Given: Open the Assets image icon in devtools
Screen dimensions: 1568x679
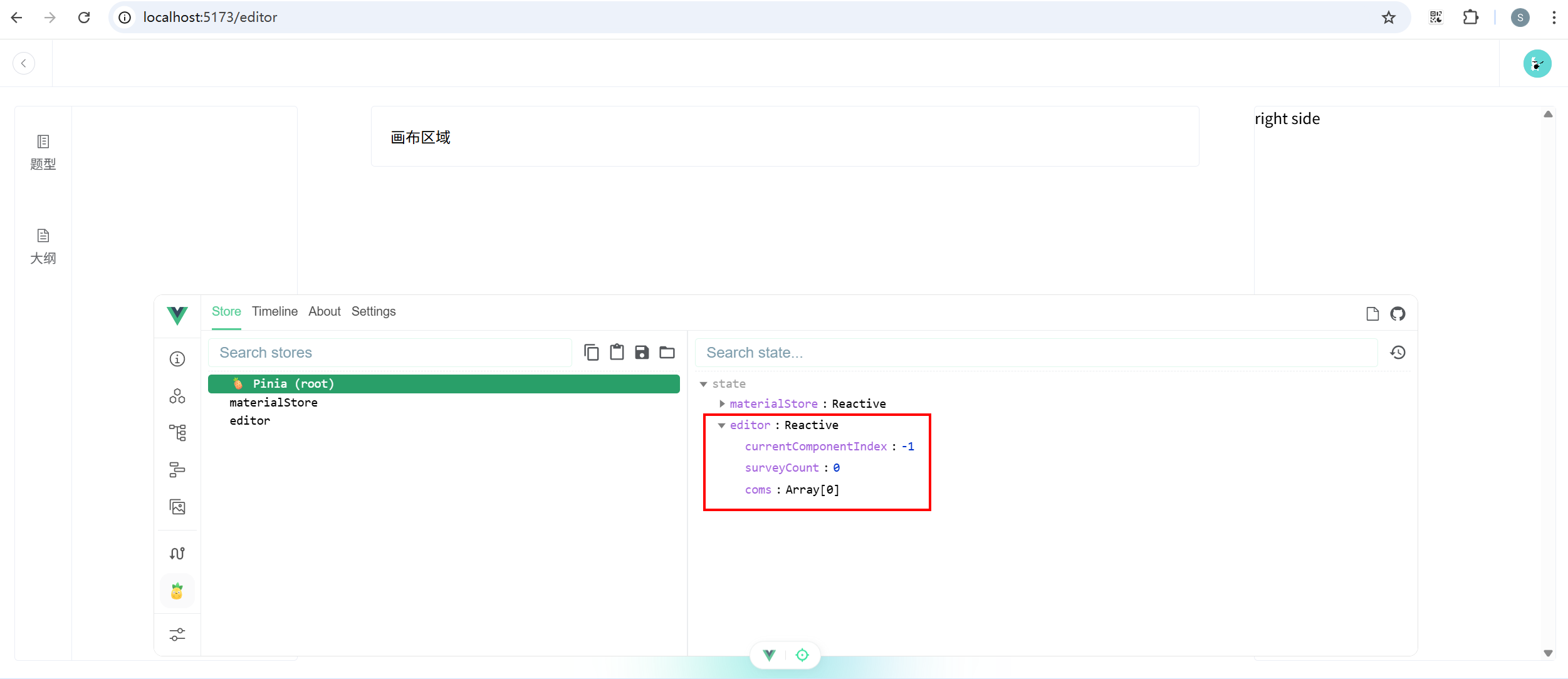Looking at the screenshot, I should pos(177,507).
